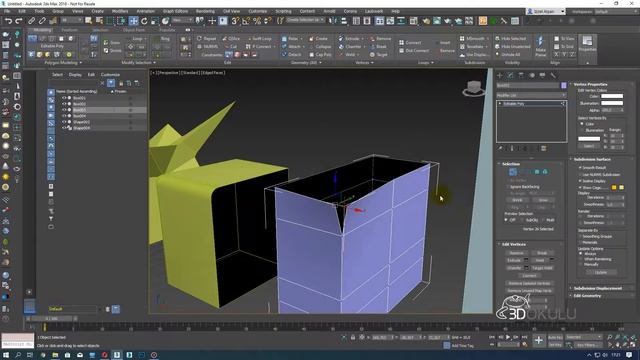Select the Link tool chain icon

tap(31, 21)
